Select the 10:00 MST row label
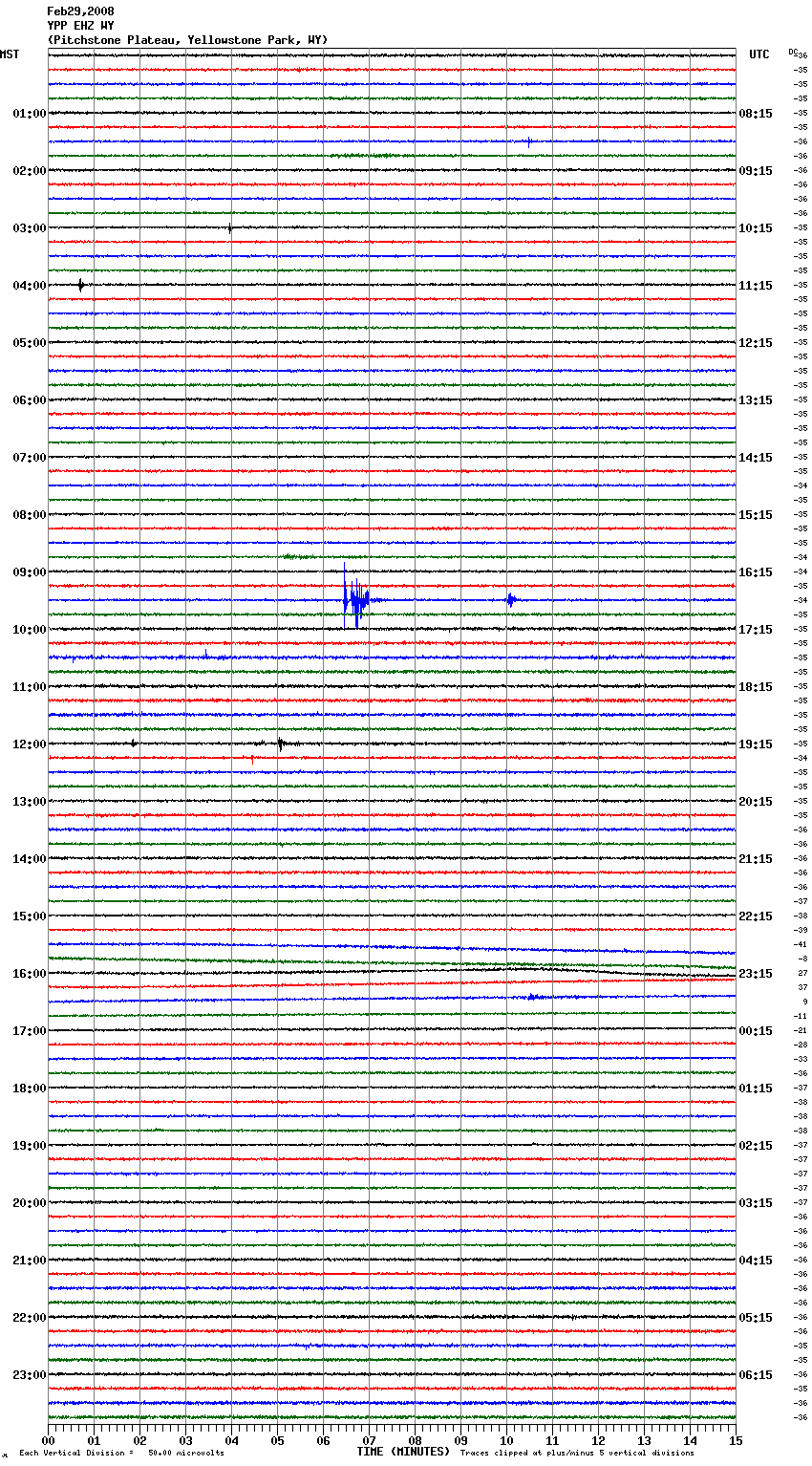This screenshot has height=1466, width=812. [30, 630]
